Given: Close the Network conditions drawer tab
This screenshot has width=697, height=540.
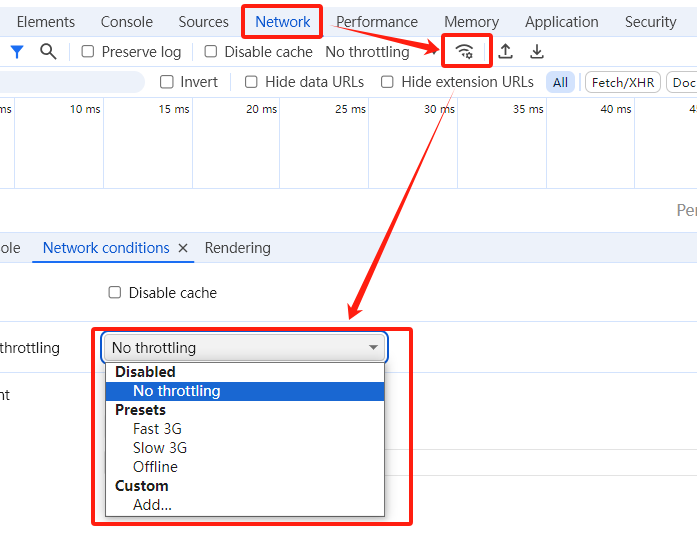Looking at the screenshot, I should 183,248.
